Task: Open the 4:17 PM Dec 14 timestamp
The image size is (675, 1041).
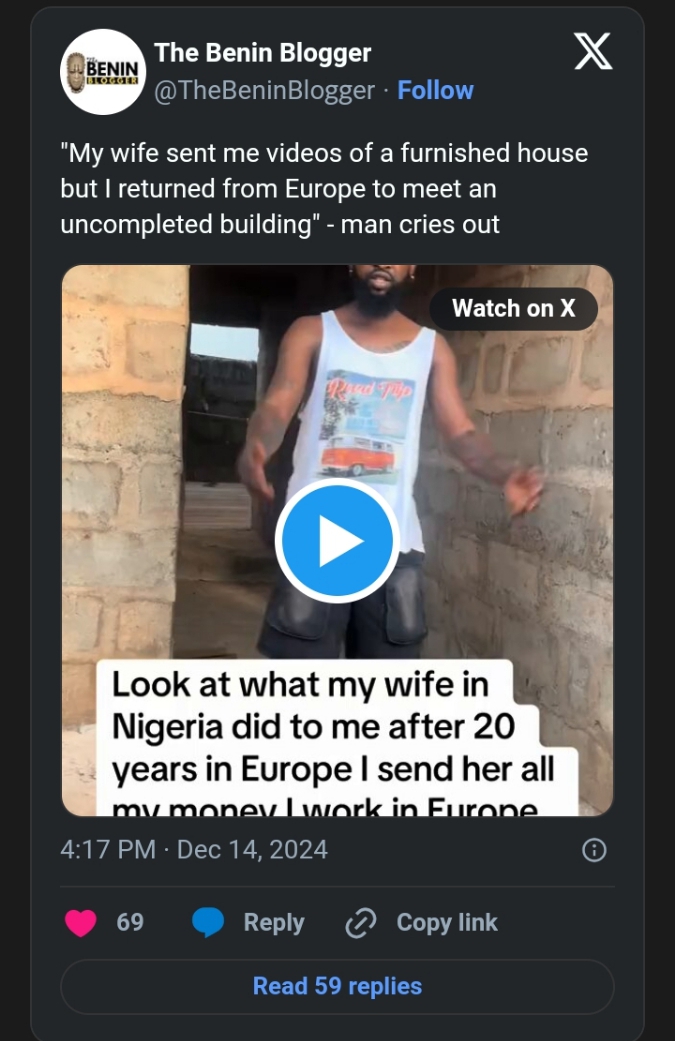Action: pyautogui.click(x=194, y=850)
